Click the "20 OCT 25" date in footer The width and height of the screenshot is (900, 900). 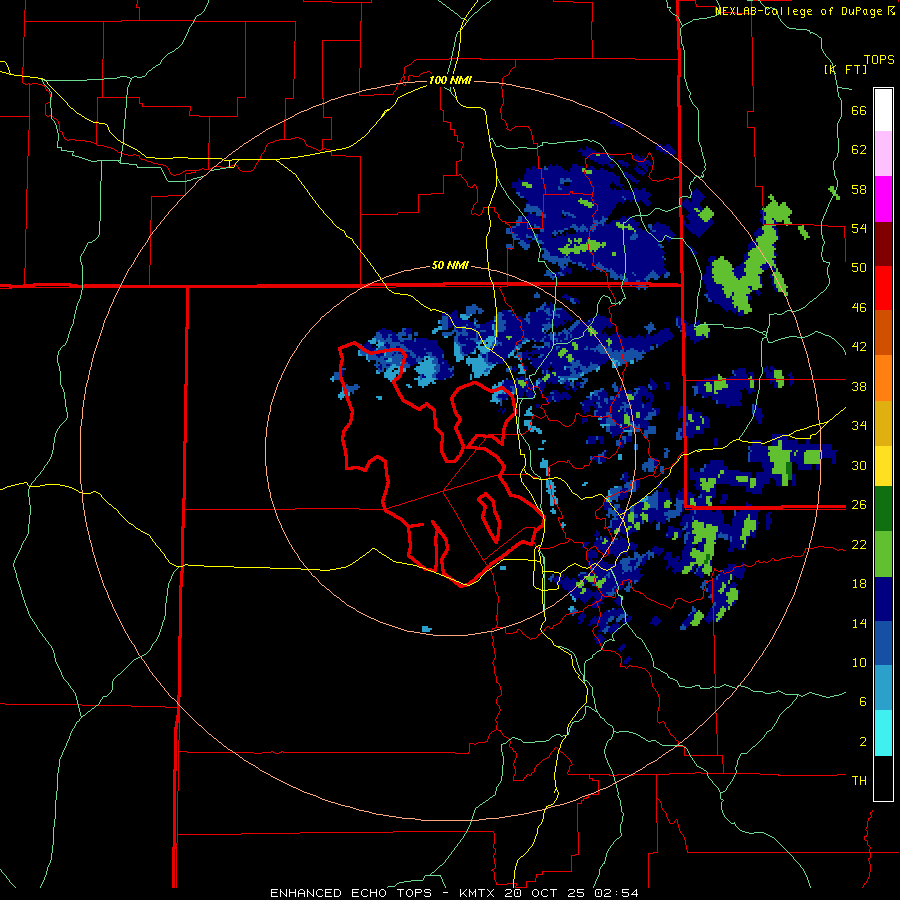point(545,893)
